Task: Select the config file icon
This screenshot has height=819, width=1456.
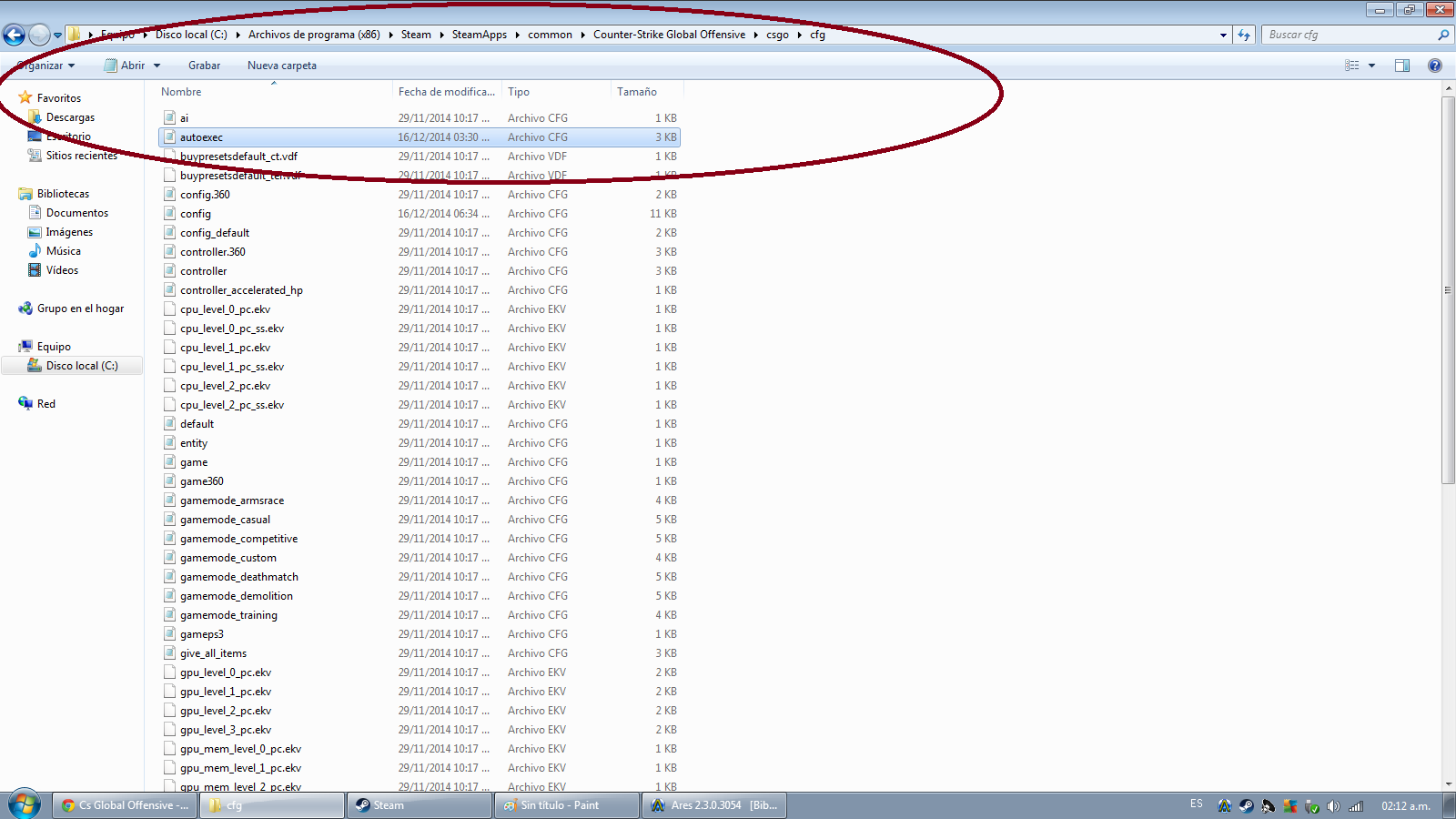Action: pos(169,213)
